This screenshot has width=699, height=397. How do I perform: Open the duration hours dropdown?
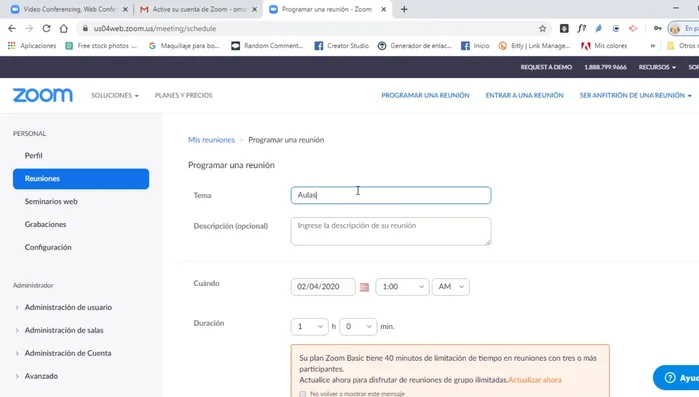[x=309, y=327]
